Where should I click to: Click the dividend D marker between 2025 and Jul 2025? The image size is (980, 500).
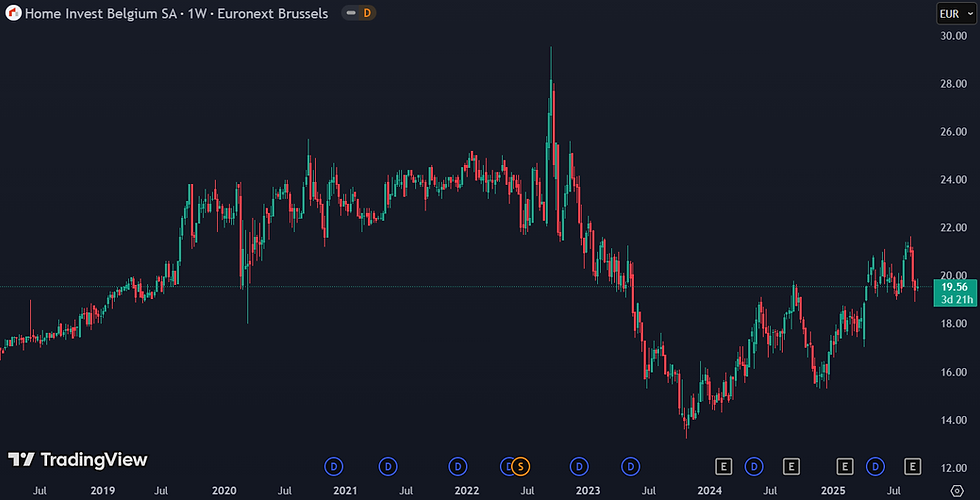pos(875,466)
